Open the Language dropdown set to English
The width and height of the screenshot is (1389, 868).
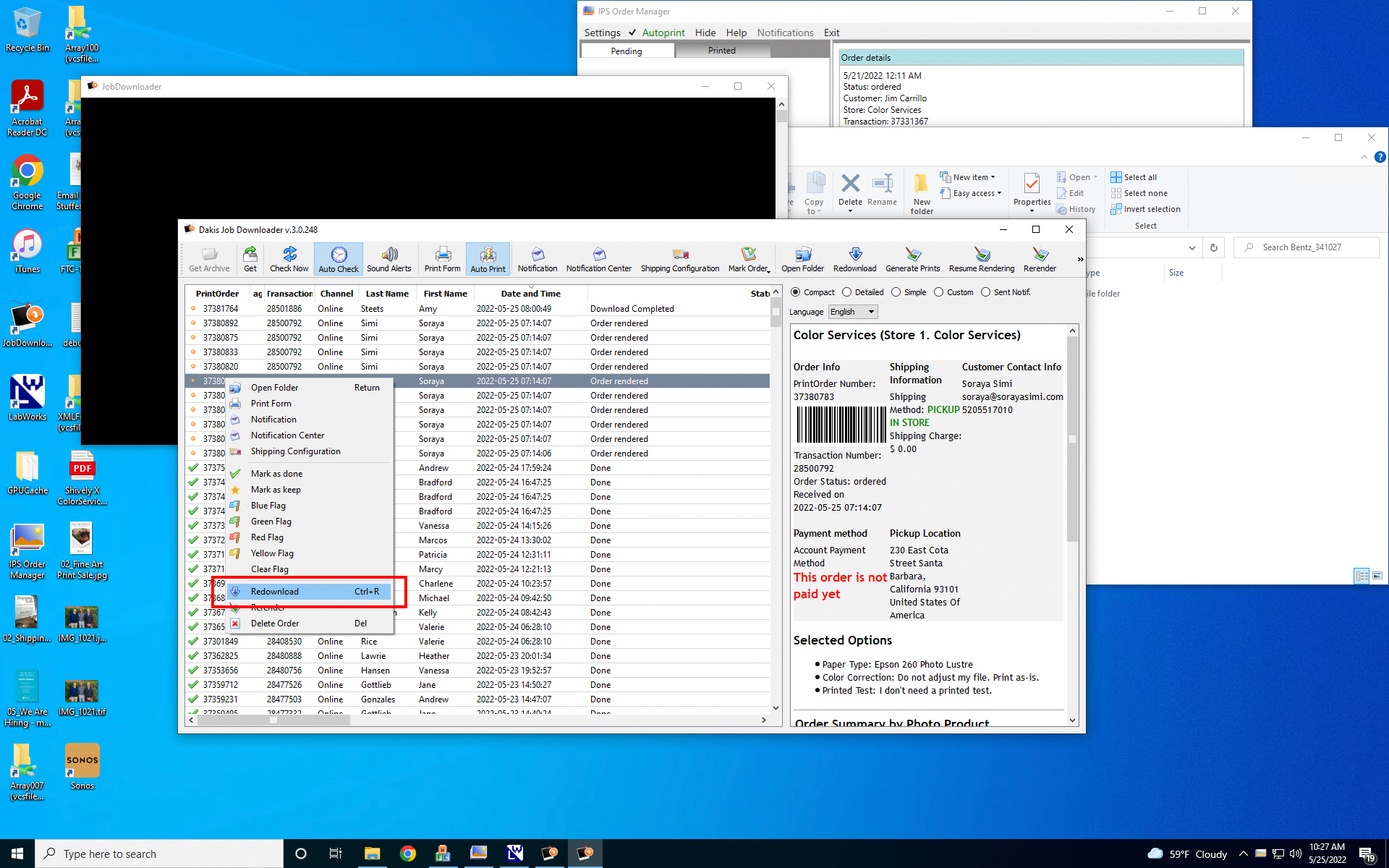(x=853, y=312)
